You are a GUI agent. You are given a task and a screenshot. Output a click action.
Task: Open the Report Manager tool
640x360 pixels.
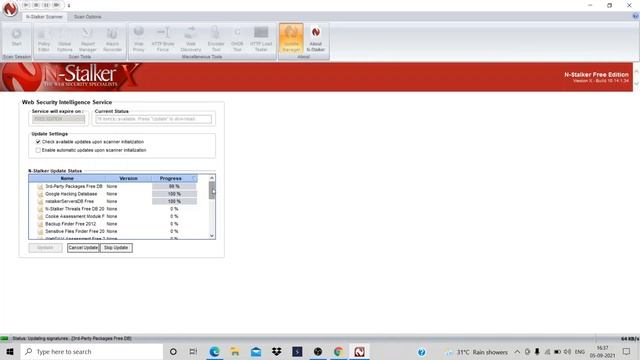click(x=87, y=40)
